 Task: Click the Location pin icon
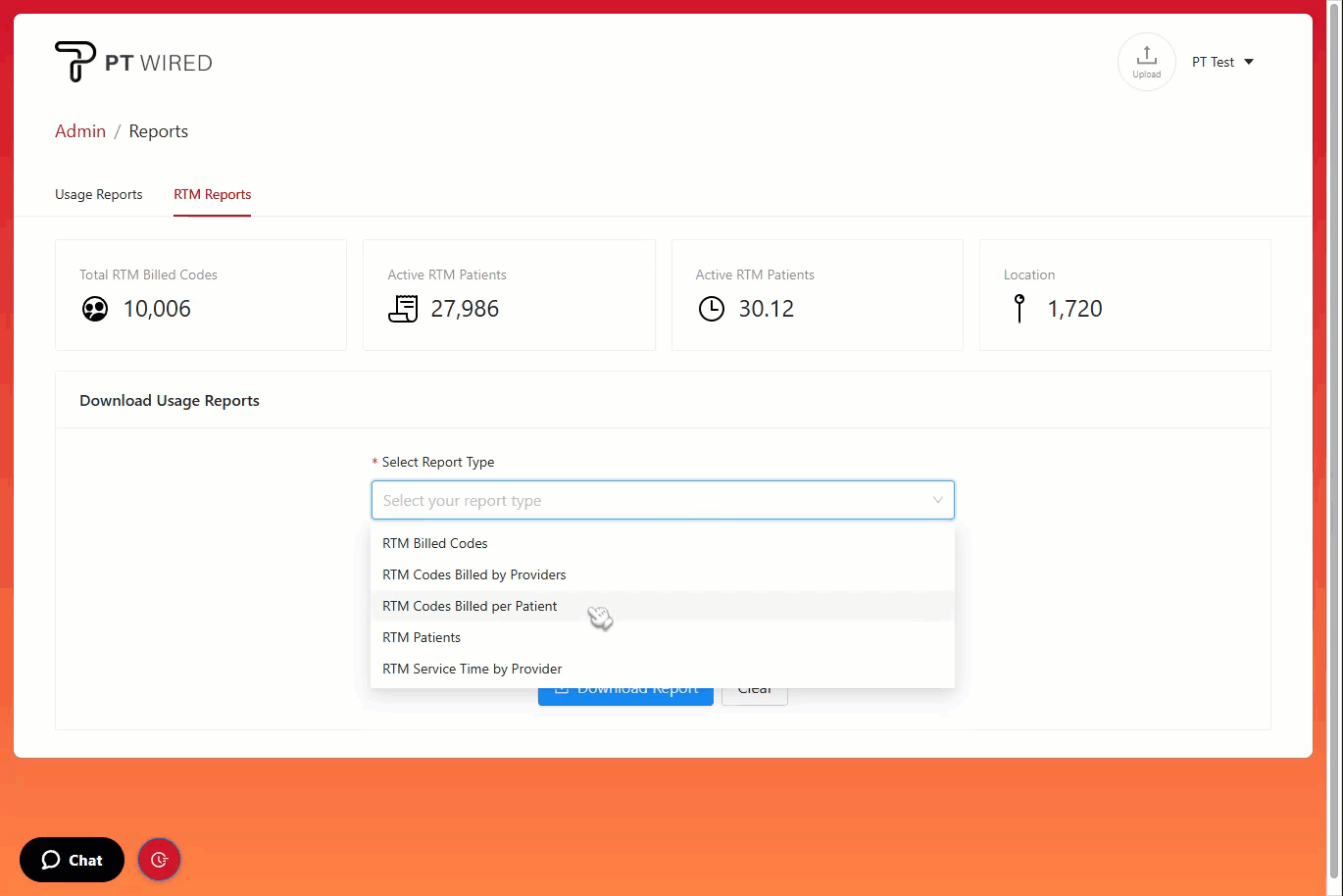[1020, 309]
